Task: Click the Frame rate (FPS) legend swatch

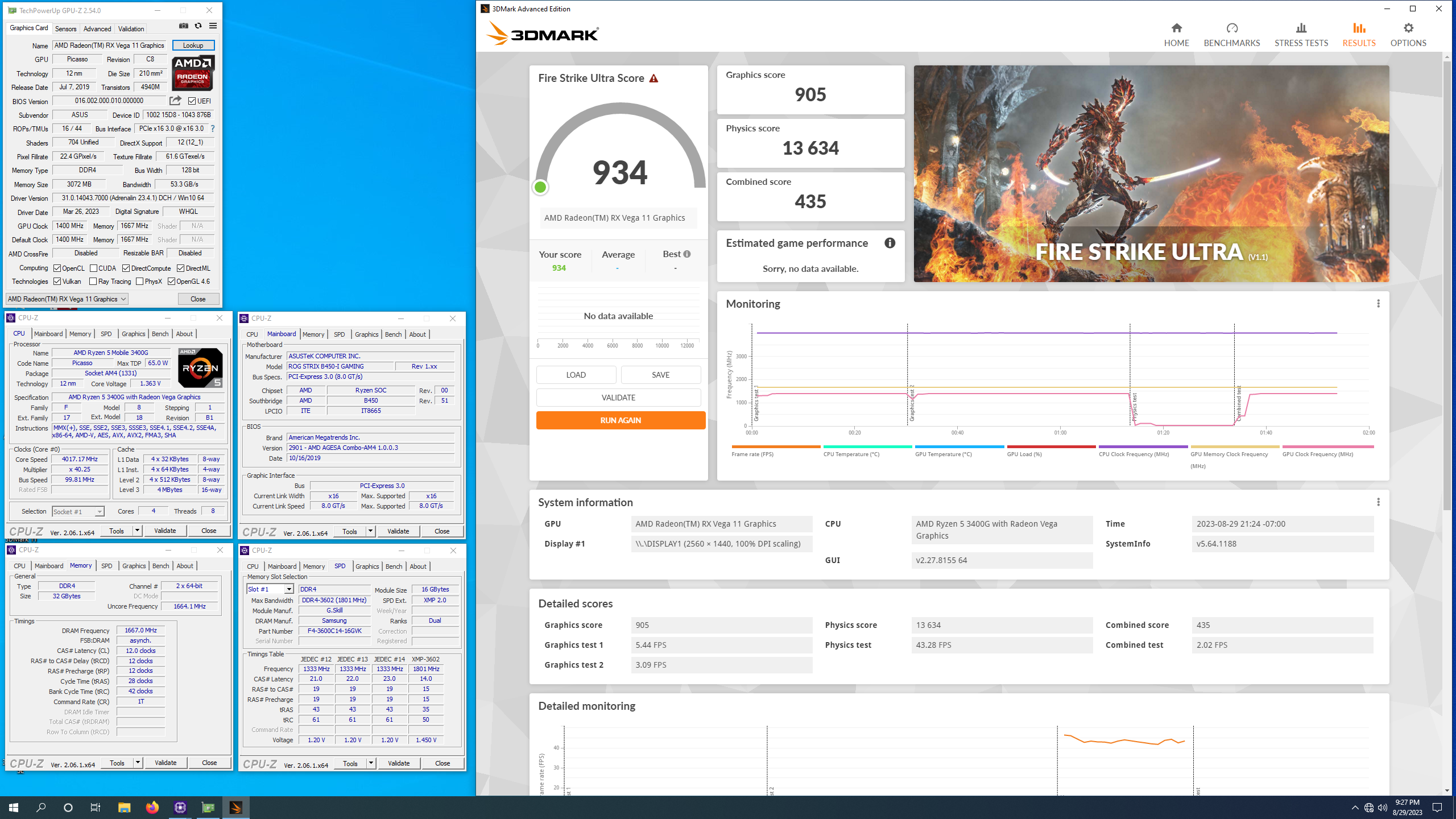Action: point(776,447)
